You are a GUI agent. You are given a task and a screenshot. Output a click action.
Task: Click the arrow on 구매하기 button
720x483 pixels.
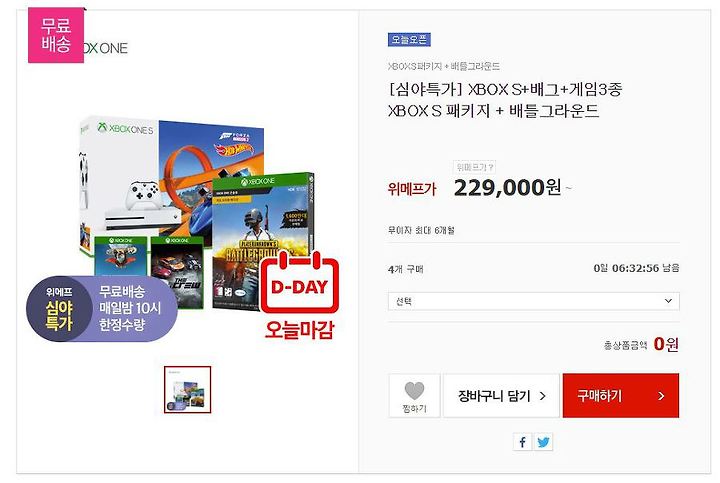click(x=661, y=396)
